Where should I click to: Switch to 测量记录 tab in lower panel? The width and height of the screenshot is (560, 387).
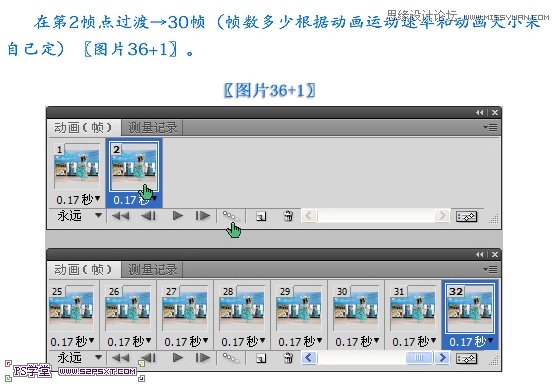point(152,270)
